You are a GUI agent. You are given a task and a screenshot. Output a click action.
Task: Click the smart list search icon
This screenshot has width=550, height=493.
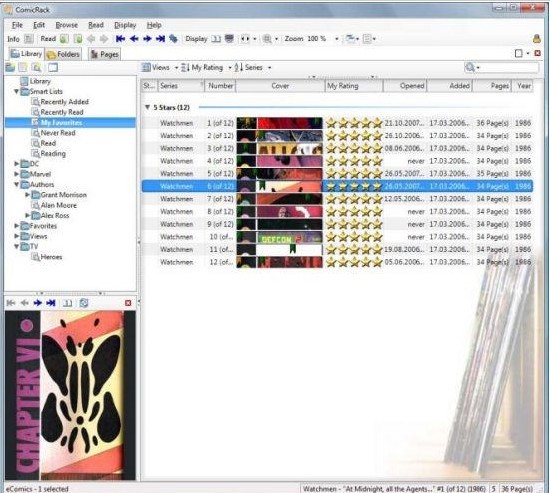pos(36,67)
